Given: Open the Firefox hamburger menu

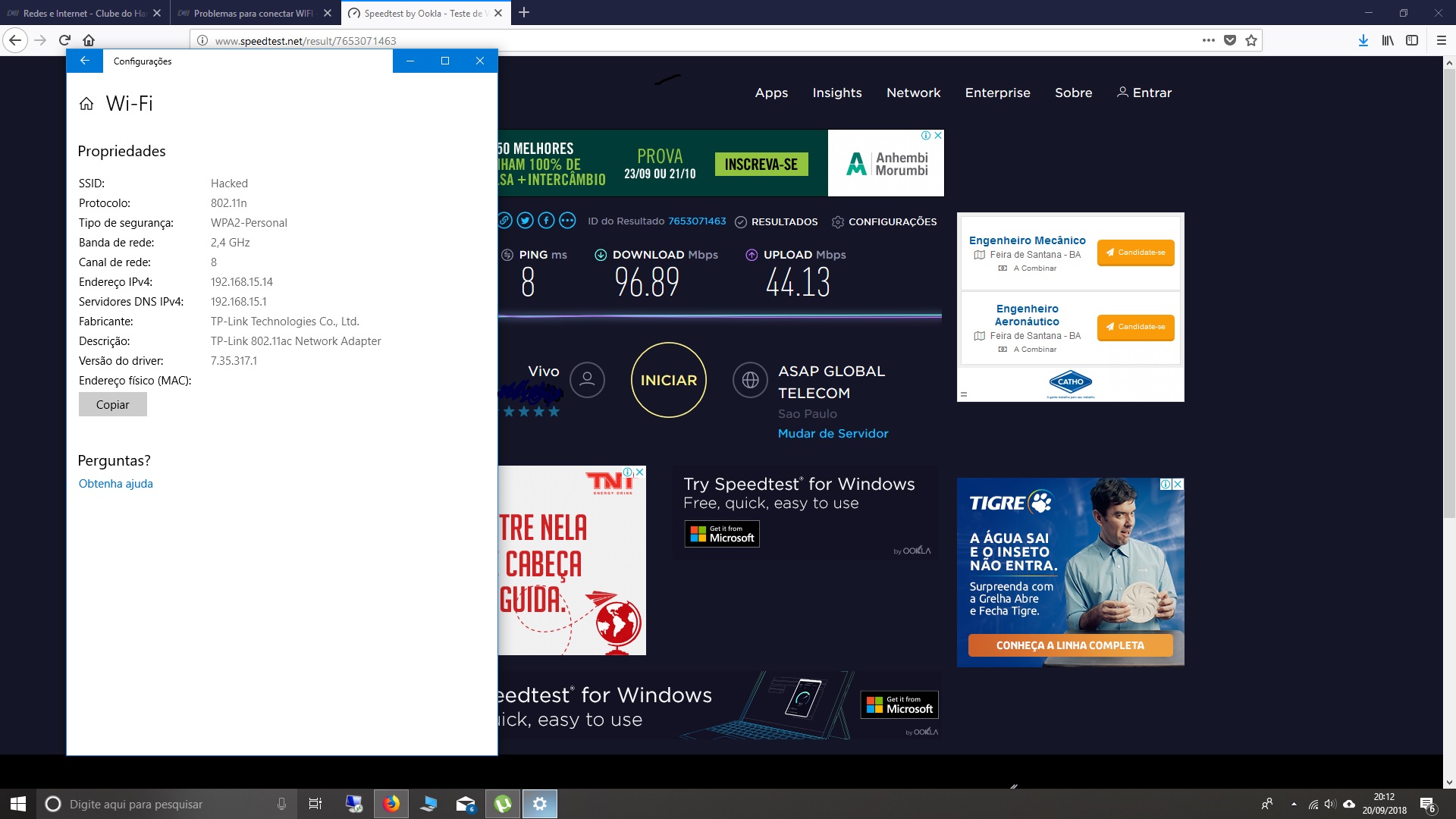Looking at the screenshot, I should pyautogui.click(x=1442, y=40).
